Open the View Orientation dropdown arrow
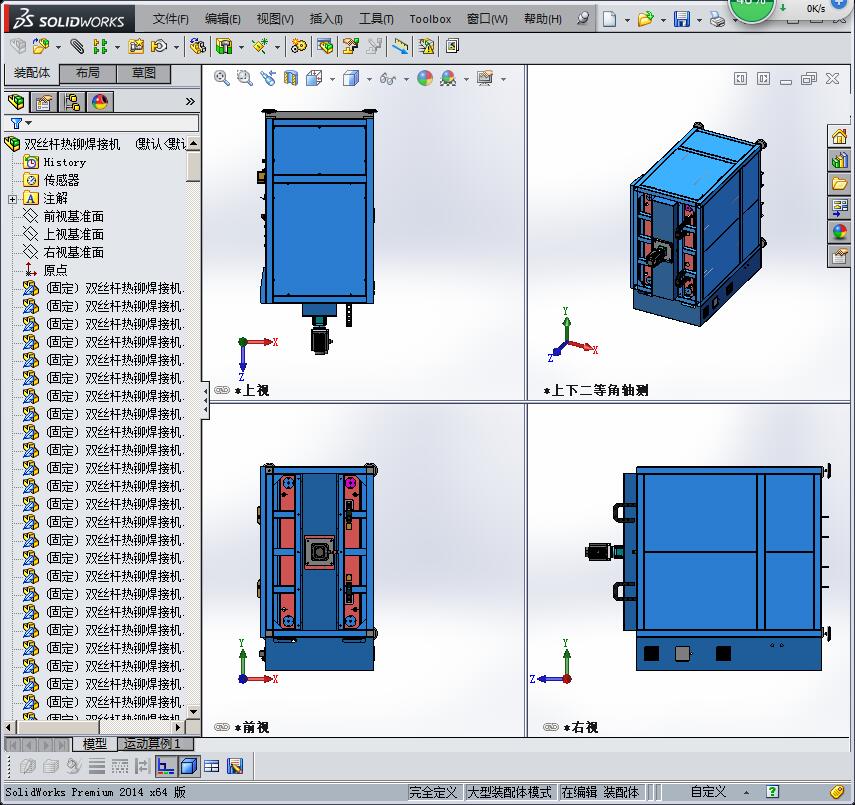The height and width of the screenshot is (805, 855). [x=332, y=80]
